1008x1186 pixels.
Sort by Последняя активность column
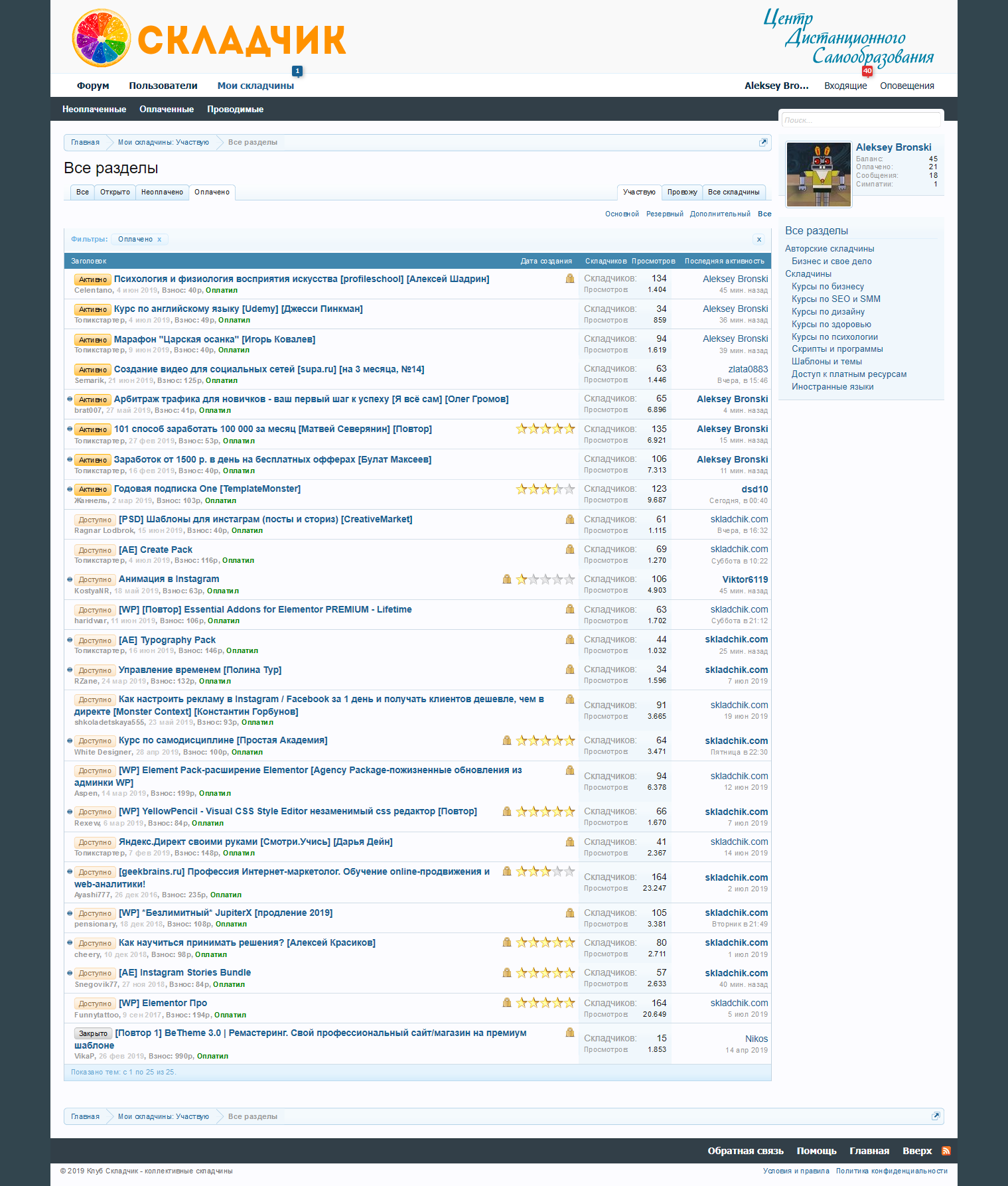[x=725, y=261]
